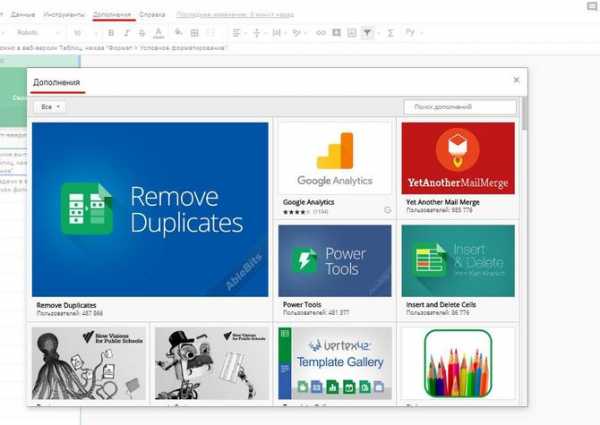Screen dimensions: 600x425
Task: Click the Remove Duplicates title text
Action: pos(66,305)
